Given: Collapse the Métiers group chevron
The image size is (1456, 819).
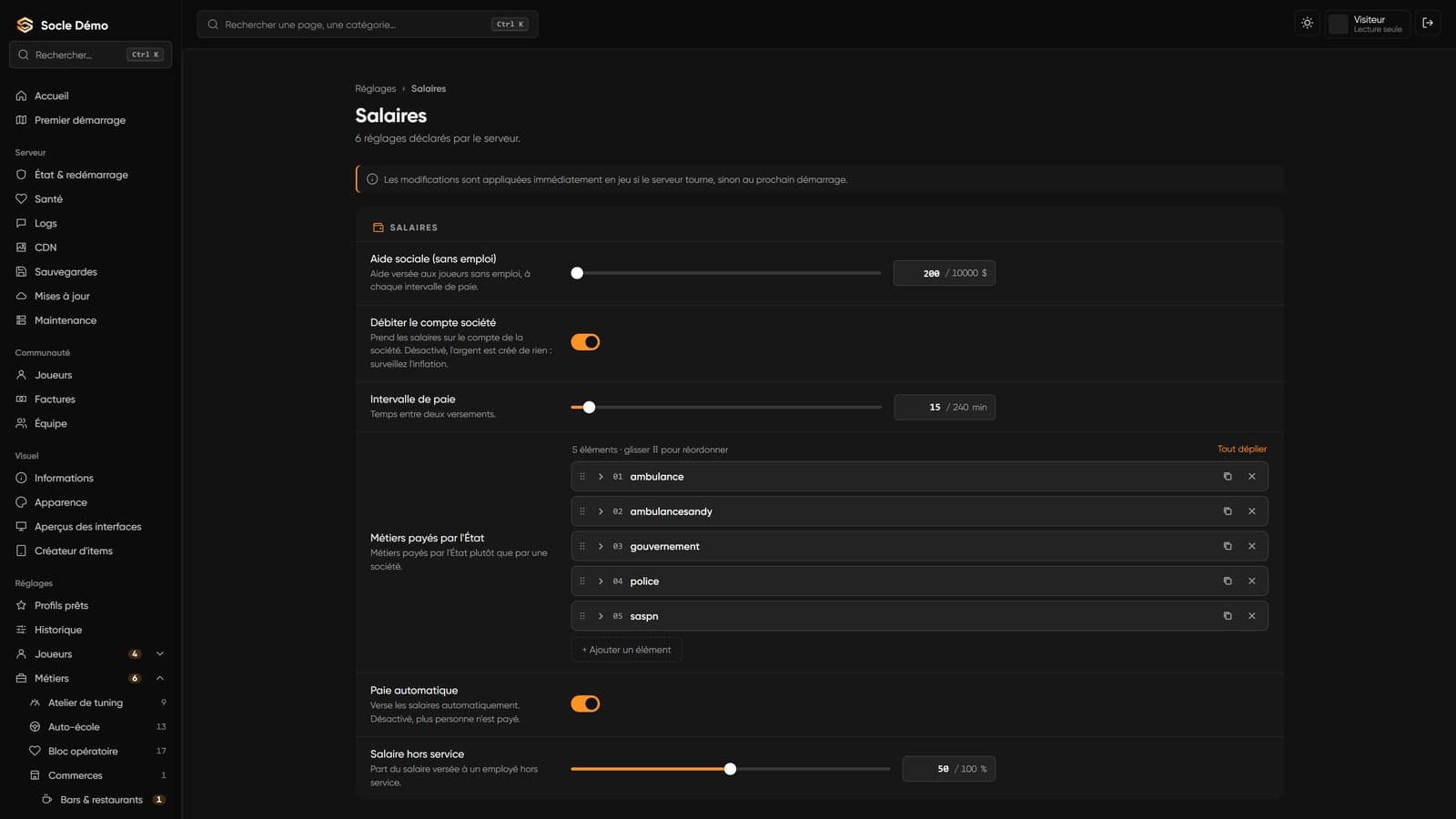Looking at the screenshot, I should click(x=160, y=679).
